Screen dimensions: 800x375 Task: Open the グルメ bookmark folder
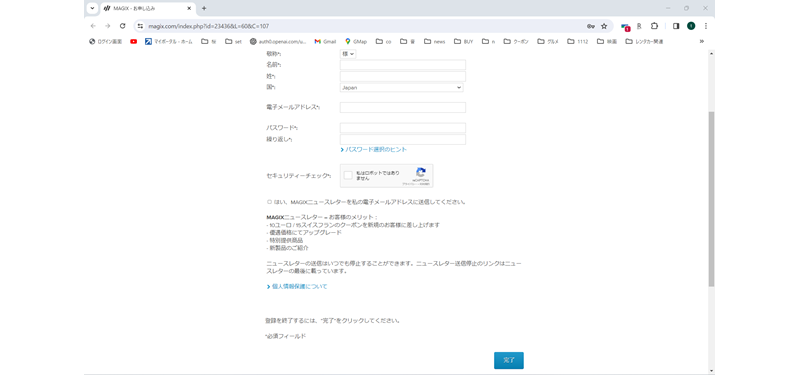click(548, 42)
